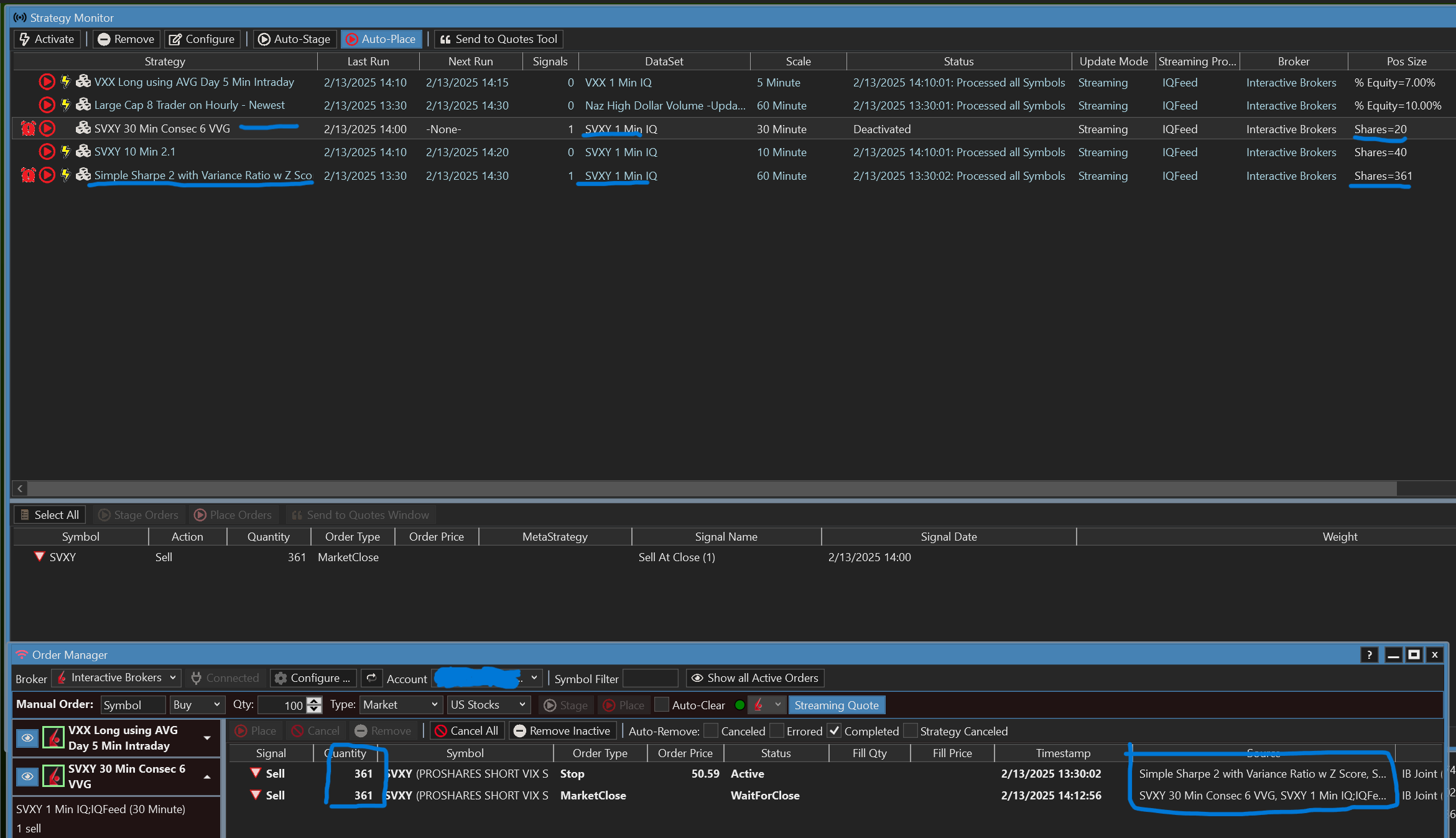Collapse SVXY 30 Min Consec 6 VVG panel
The height and width of the screenshot is (838, 1456).
coord(207,776)
